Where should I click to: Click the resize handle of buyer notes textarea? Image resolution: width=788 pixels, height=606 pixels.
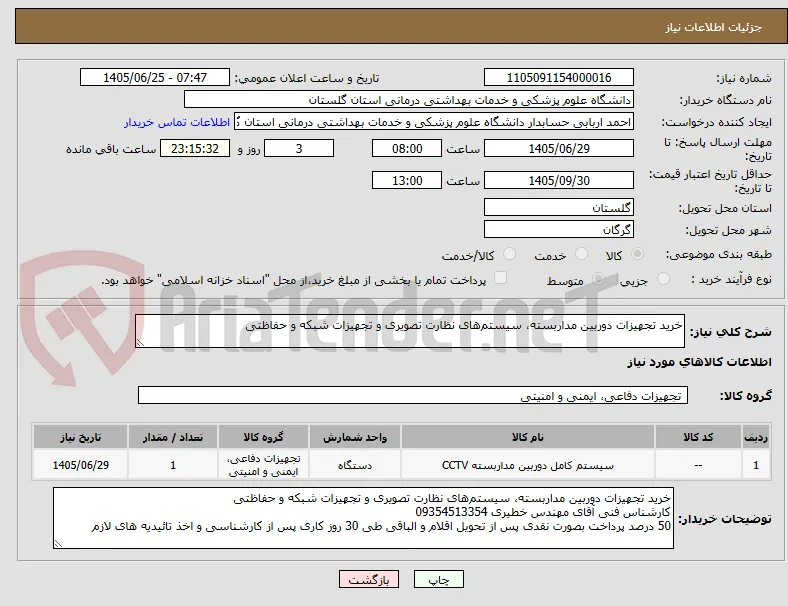[58, 544]
